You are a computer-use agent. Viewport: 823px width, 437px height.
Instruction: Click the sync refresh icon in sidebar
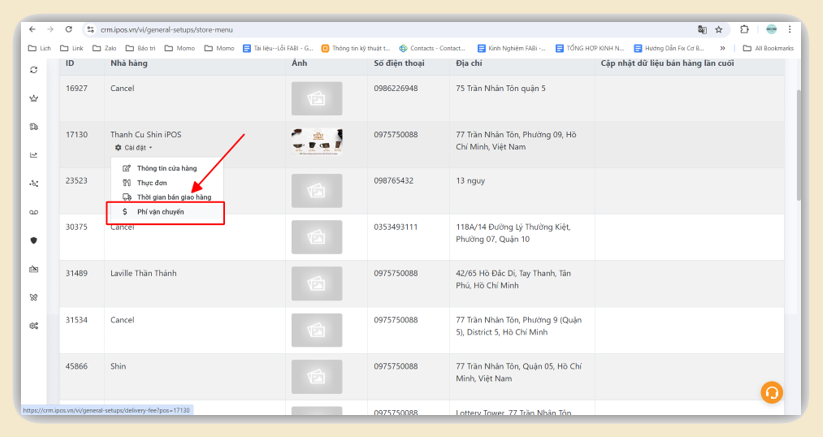pyautogui.click(x=34, y=69)
